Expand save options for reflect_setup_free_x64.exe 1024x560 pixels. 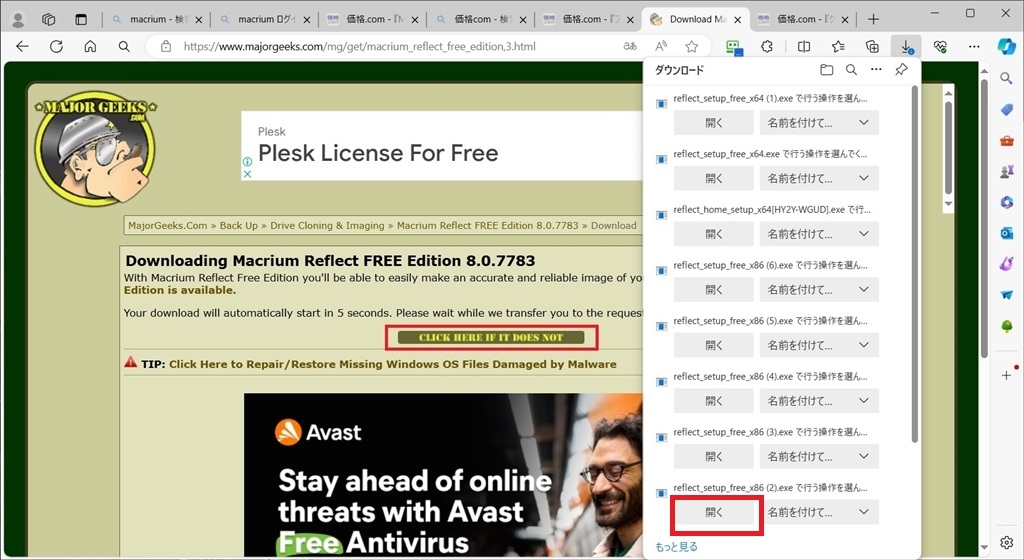coord(864,178)
